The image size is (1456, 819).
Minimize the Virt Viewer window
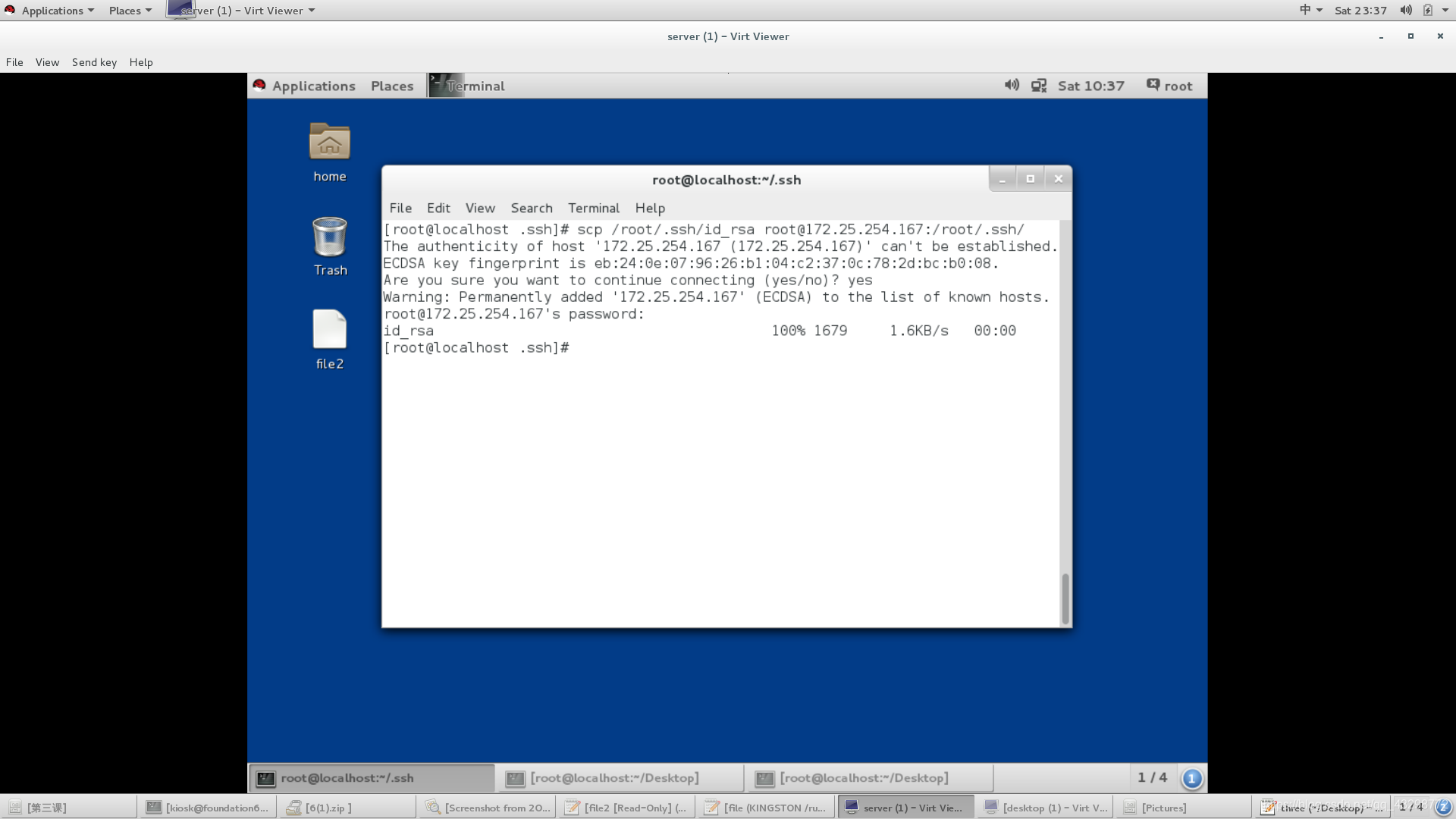1381,36
